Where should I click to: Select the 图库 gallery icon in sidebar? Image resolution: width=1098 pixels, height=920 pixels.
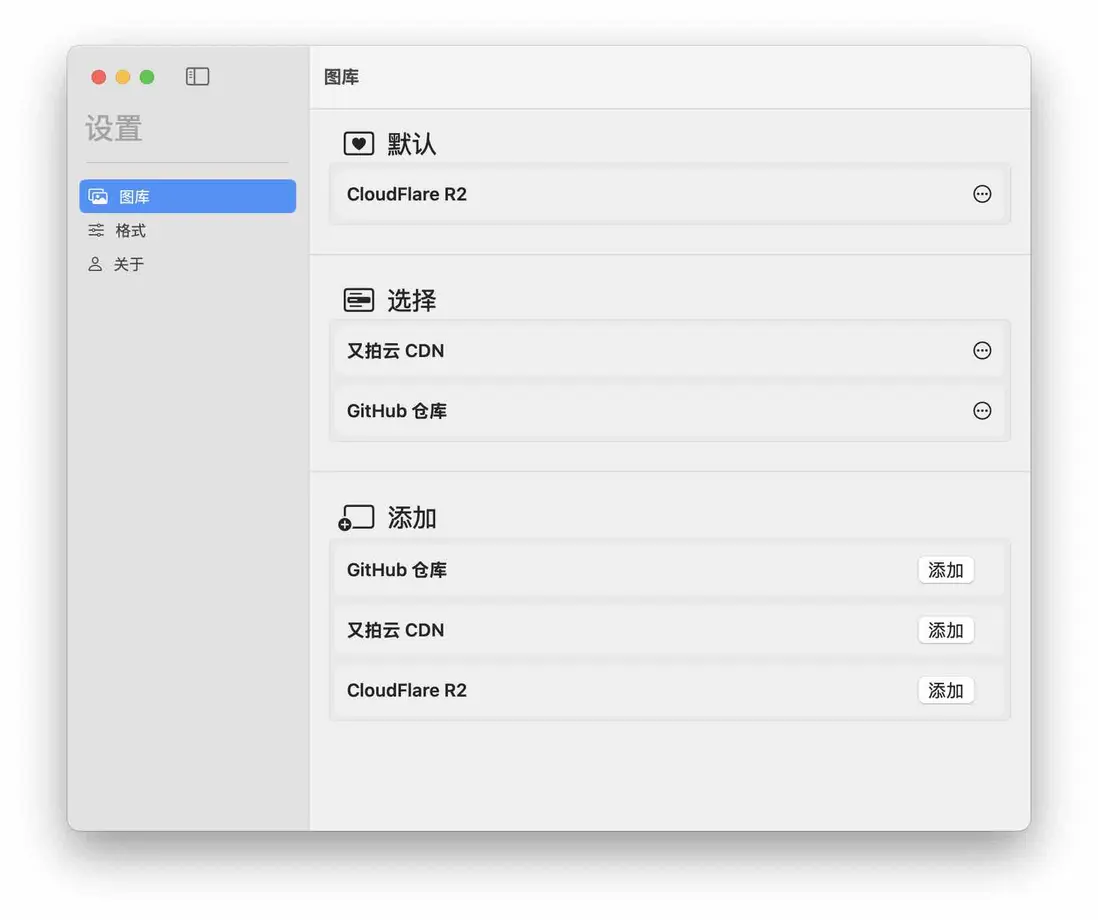point(98,196)
